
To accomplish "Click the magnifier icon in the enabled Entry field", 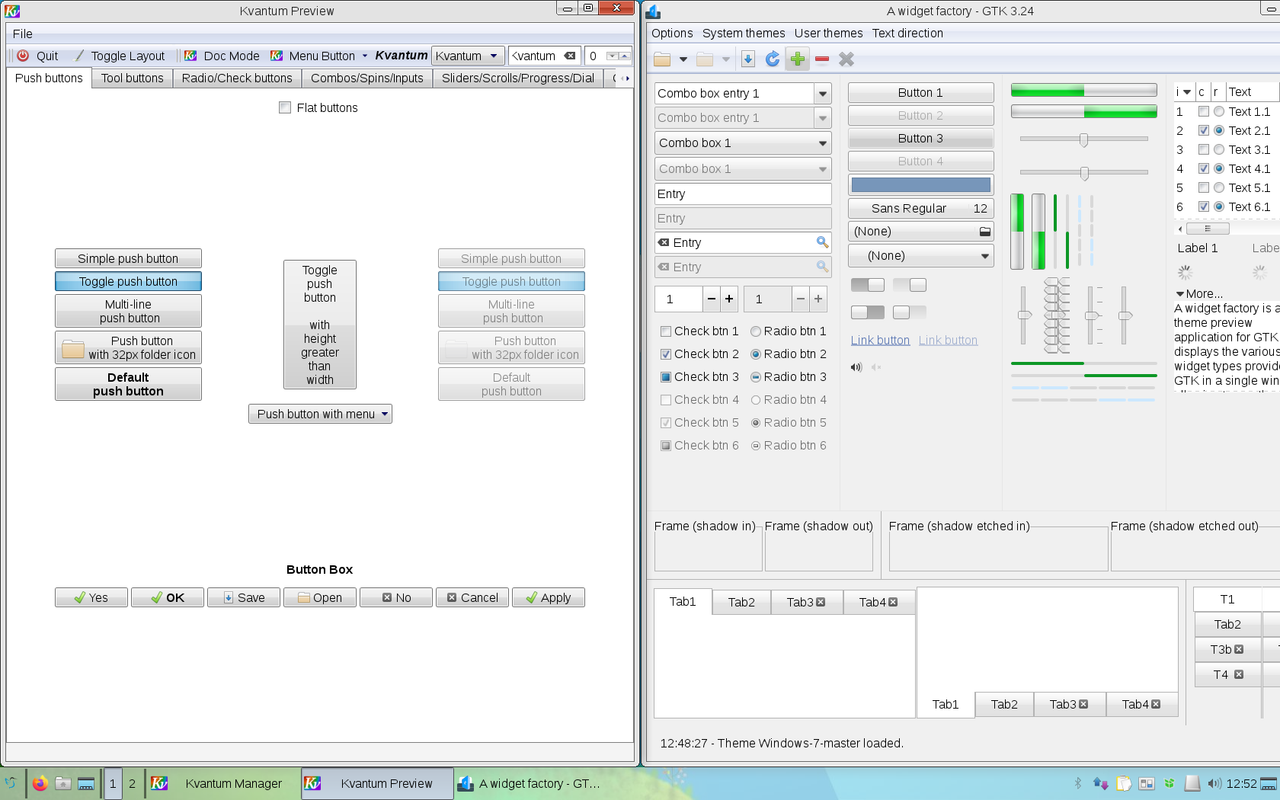I will click(x=822, y=242).
